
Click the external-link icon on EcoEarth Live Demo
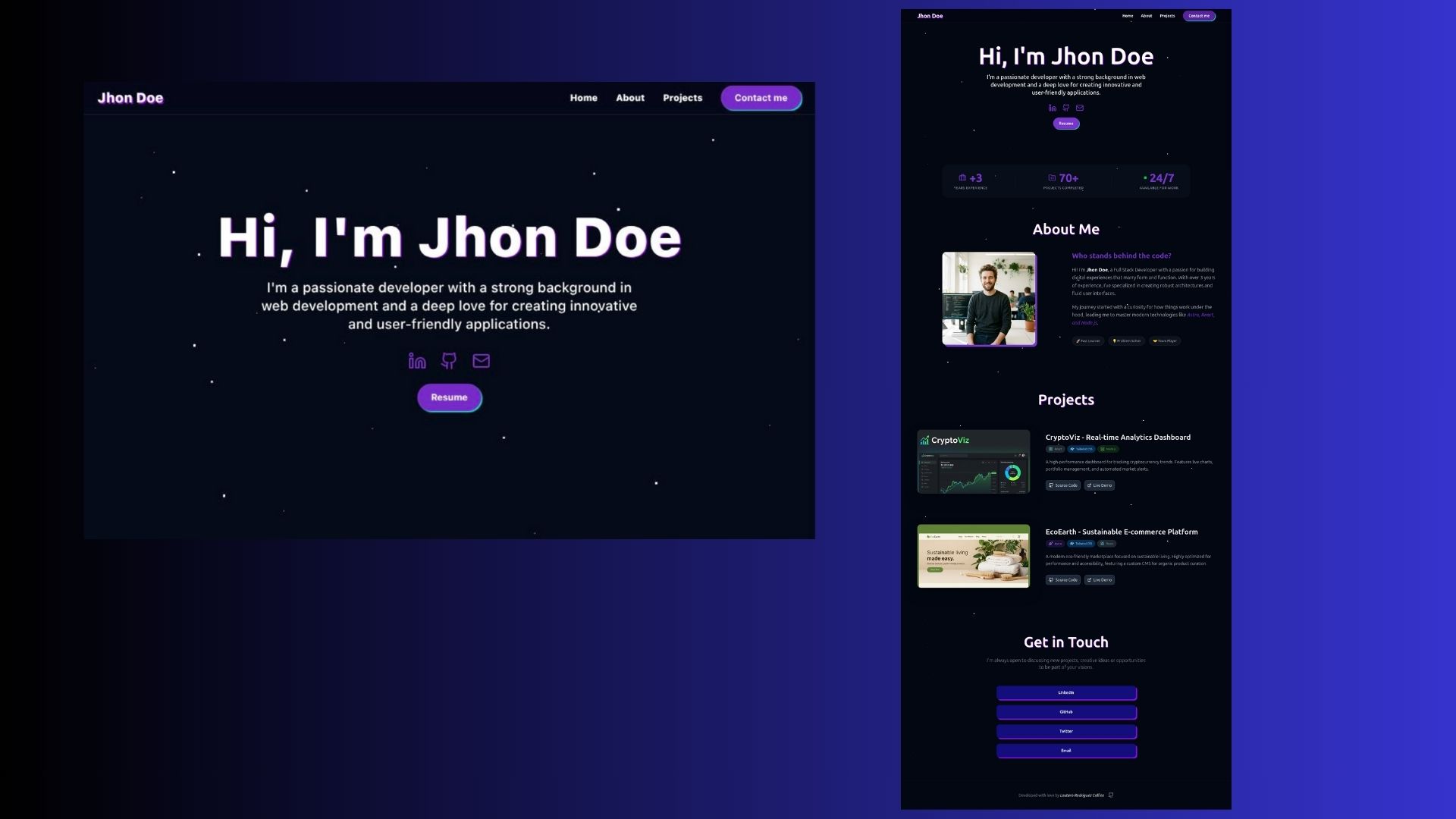tap(1090, 579)
